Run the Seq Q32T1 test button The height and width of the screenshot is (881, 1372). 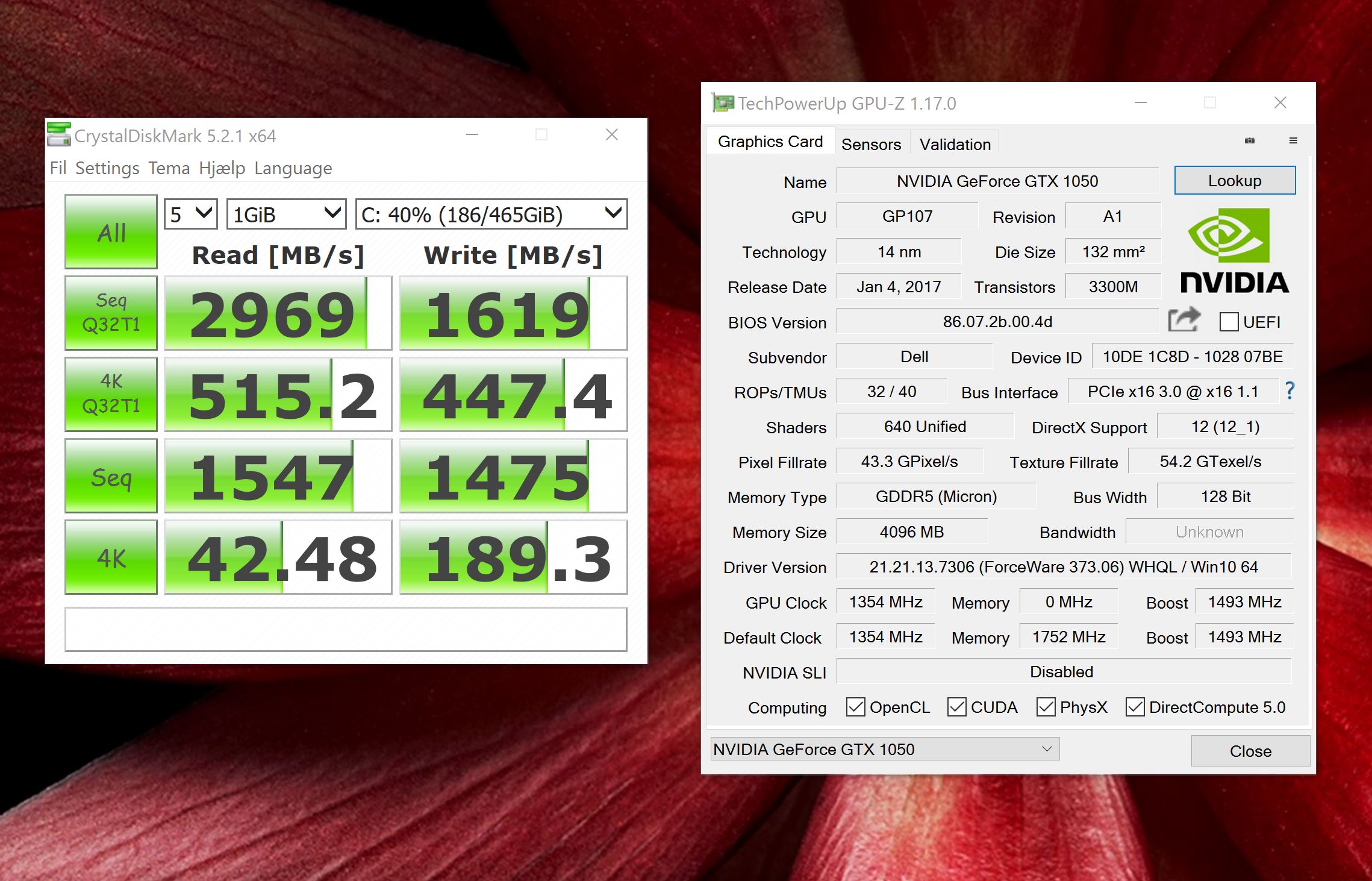(x=111, y=313)
